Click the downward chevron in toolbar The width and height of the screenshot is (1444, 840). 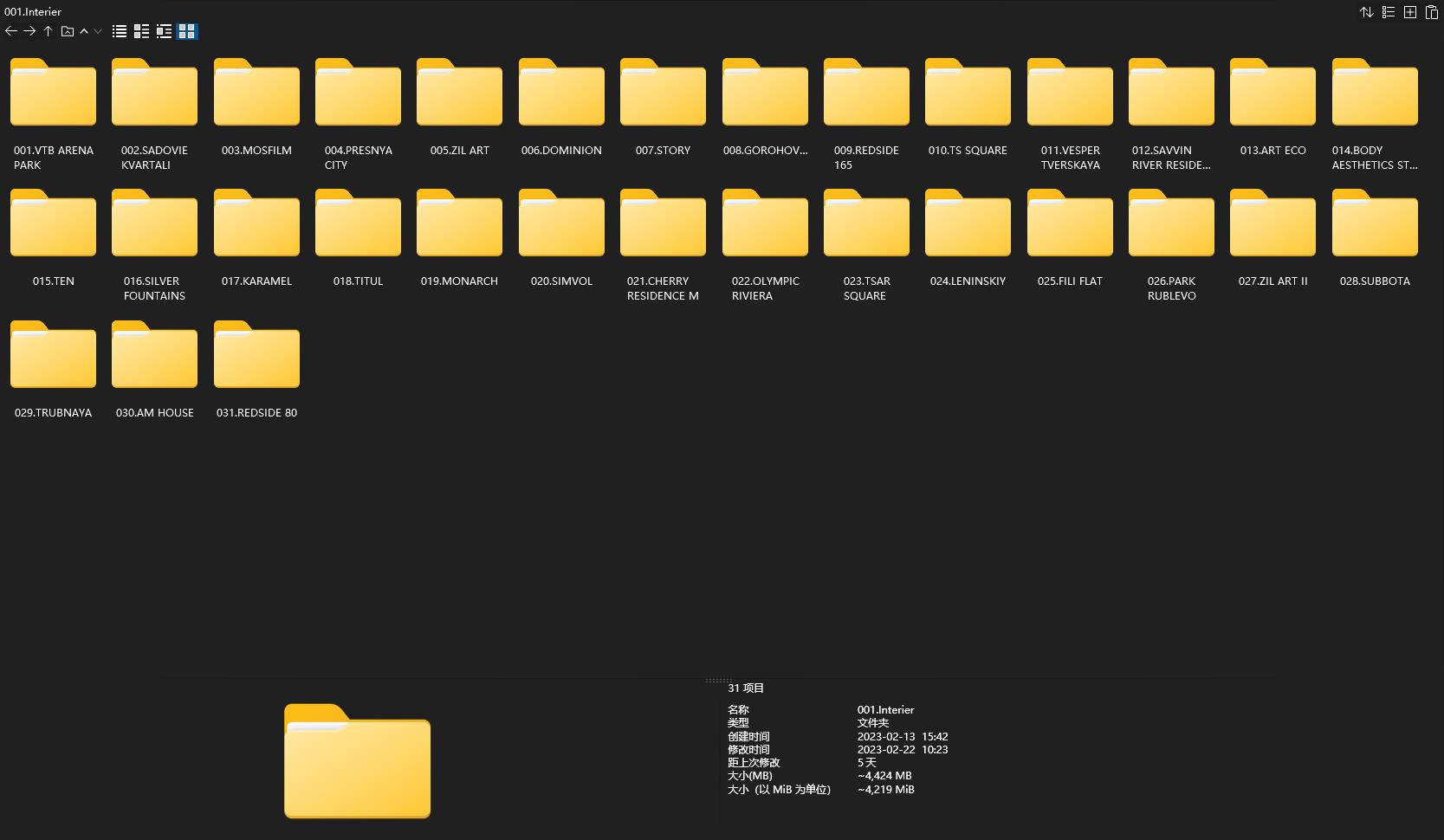(x=98, y=31)
